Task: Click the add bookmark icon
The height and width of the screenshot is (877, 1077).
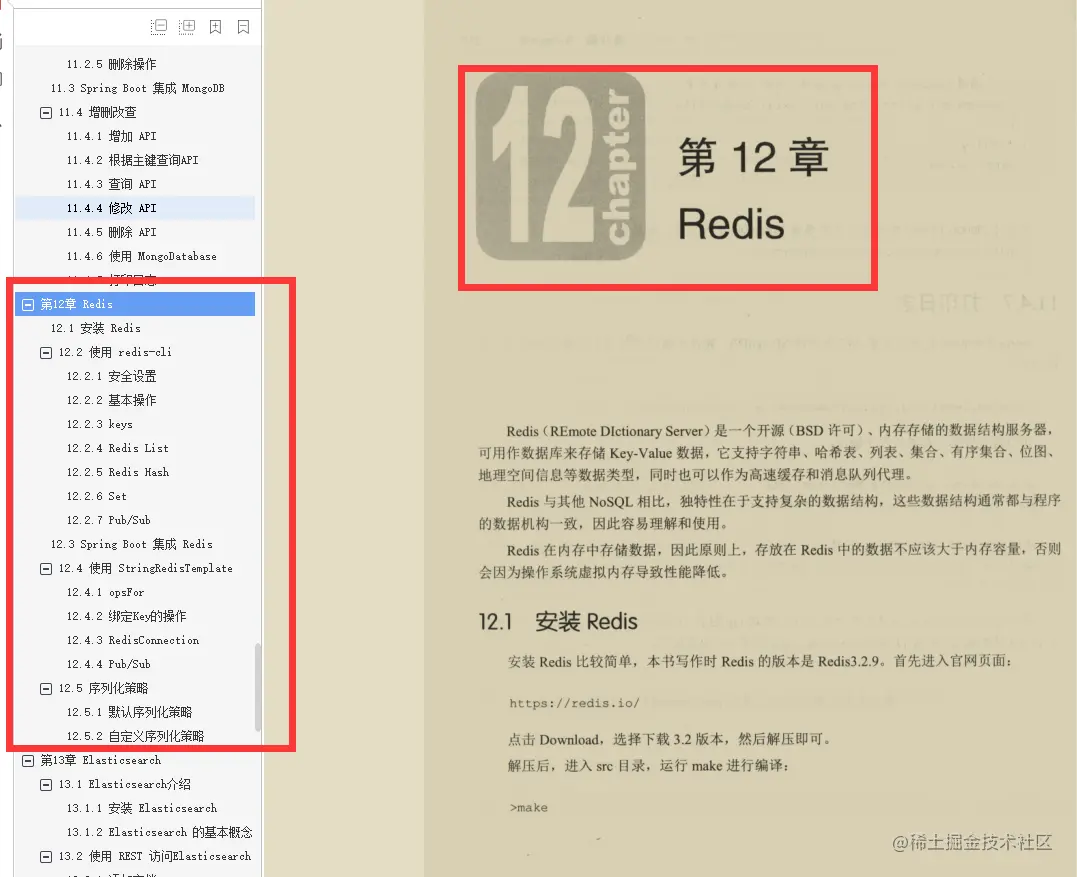Action: [215, 27]
